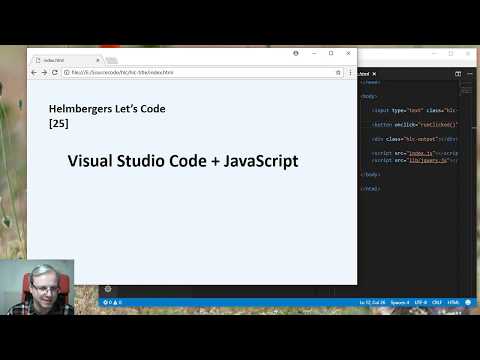Reload the index.html page
Image resolution: width=480 pixels, height=360 pixels.
pyautogui.click(x=55, y=72)
